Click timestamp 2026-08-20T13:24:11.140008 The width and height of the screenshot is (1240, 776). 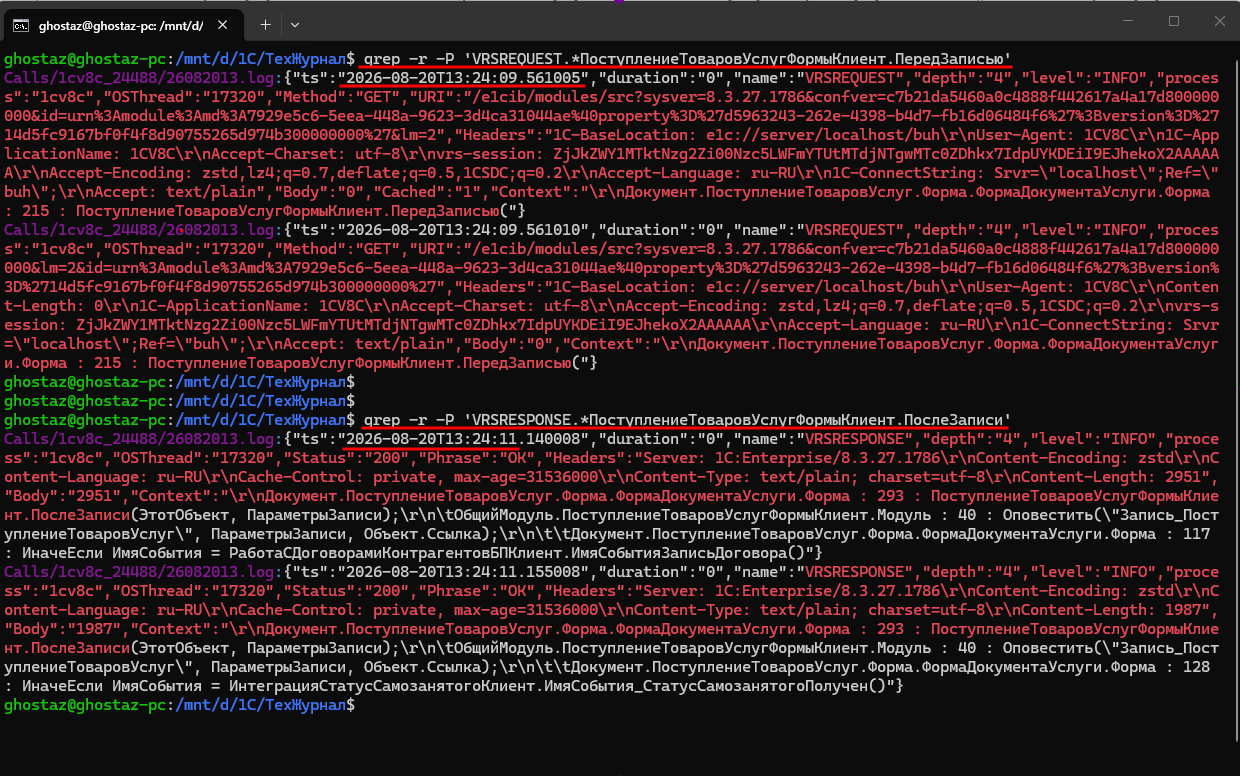coord(465,439)
